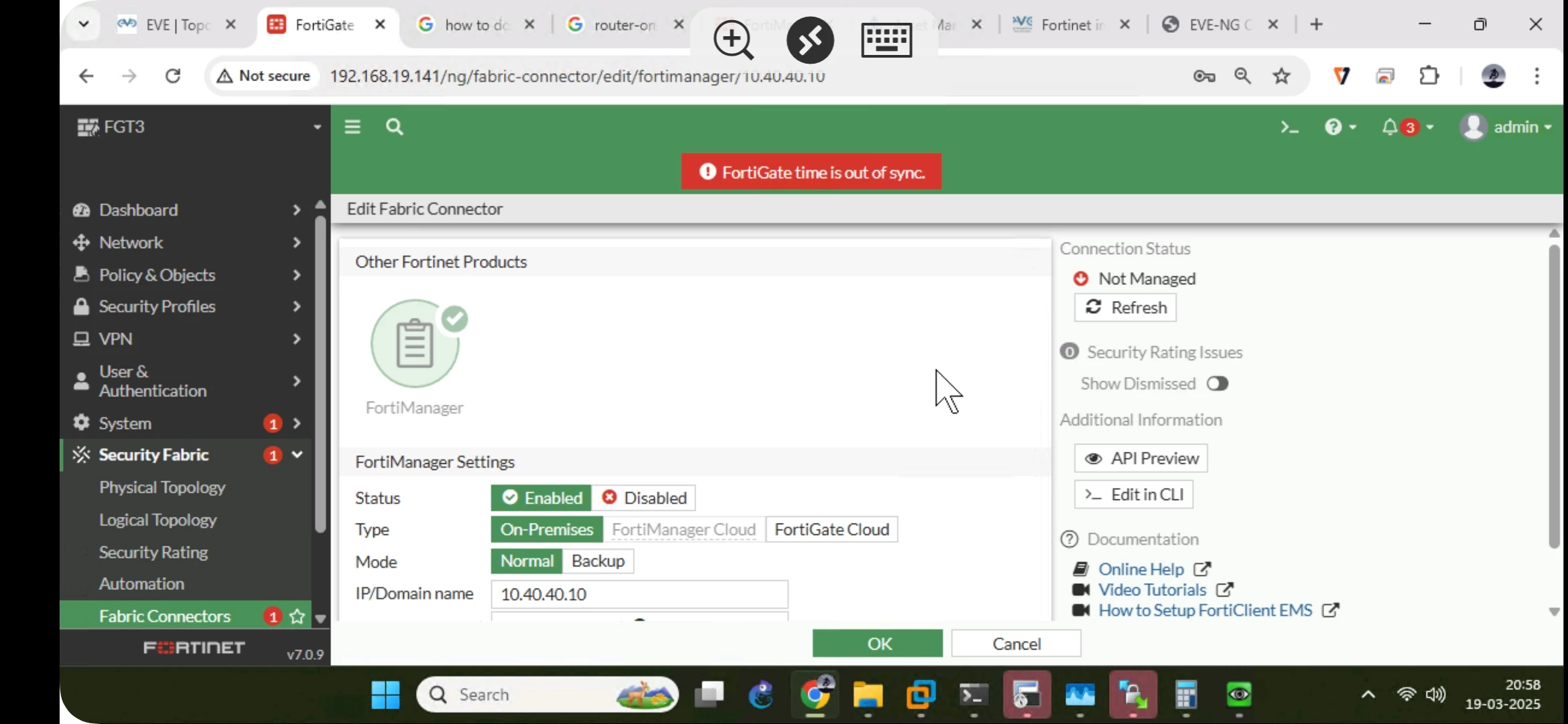Open a new browser tab
The image size is (1568, 724).
(x=1317, y=25)
